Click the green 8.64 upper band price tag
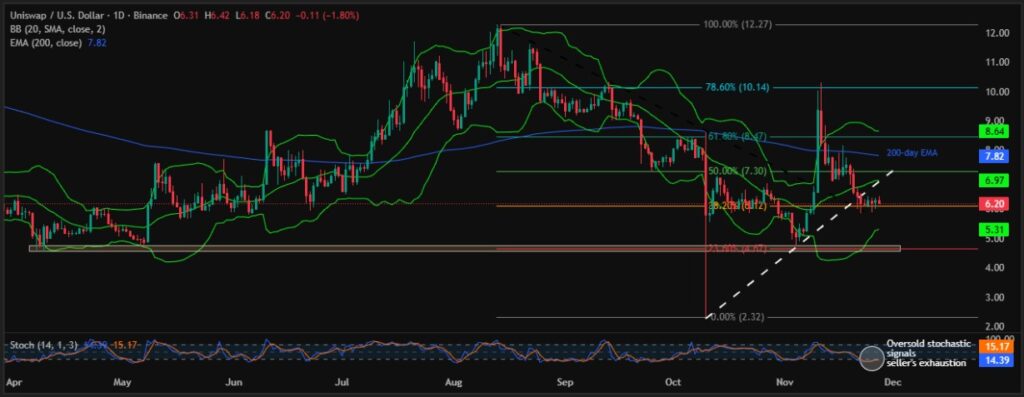This screenshot has height=397, width=1024. (993, 132)
